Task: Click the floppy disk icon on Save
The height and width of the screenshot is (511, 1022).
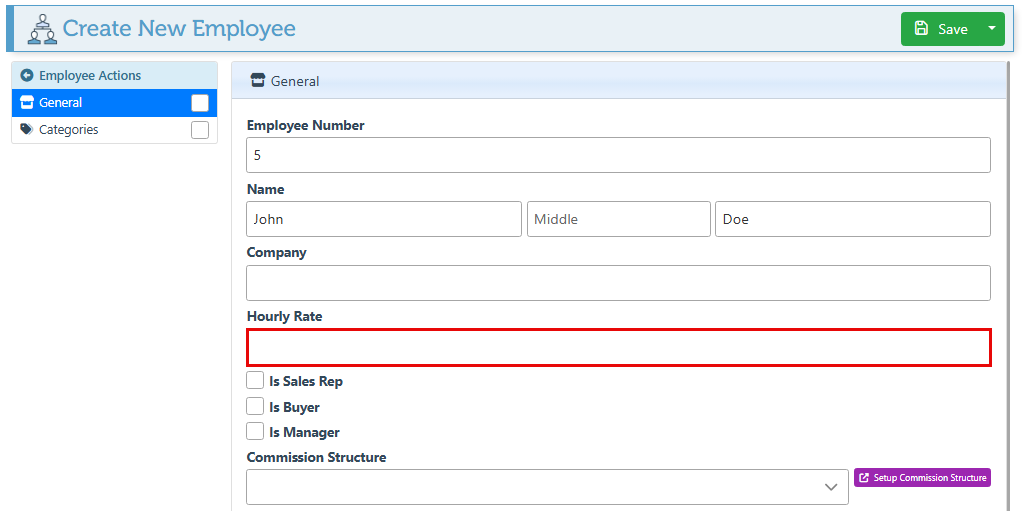Action: pyautogui.click(x=921, y=29)
